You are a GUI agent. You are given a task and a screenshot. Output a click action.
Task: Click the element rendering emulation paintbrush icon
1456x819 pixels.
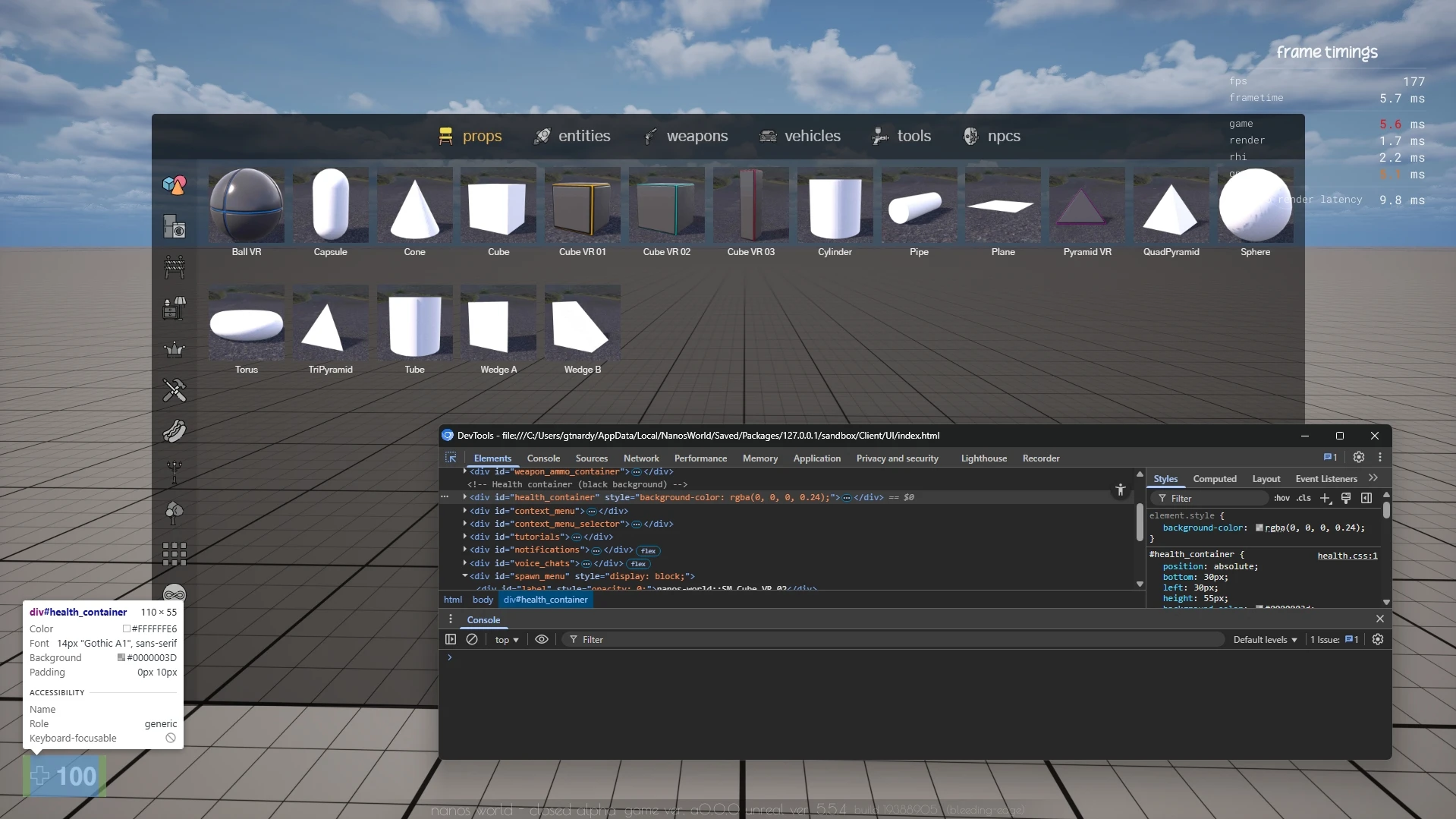tap(1346, 498)
